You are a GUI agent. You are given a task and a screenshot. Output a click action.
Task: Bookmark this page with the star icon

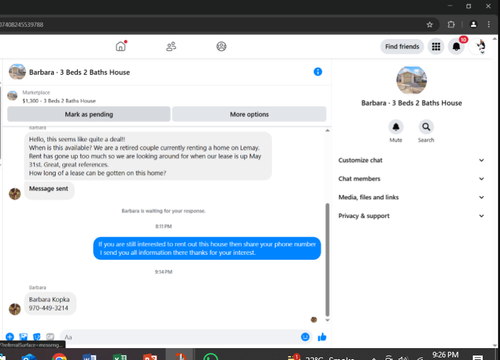coord(430,24)
